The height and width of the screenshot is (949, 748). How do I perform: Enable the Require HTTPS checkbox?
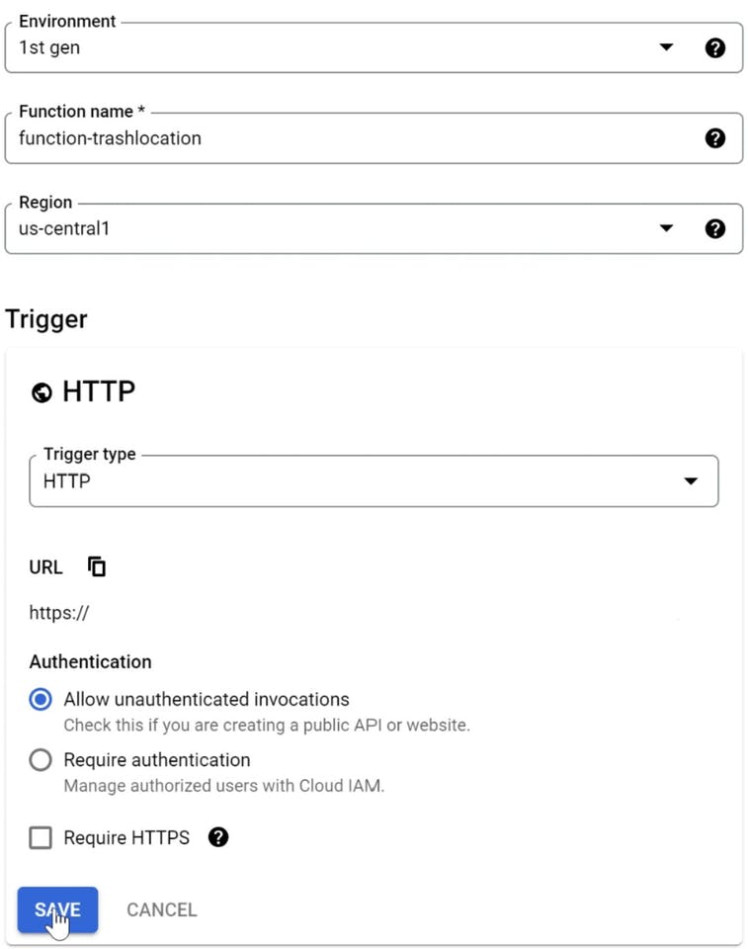41,838
